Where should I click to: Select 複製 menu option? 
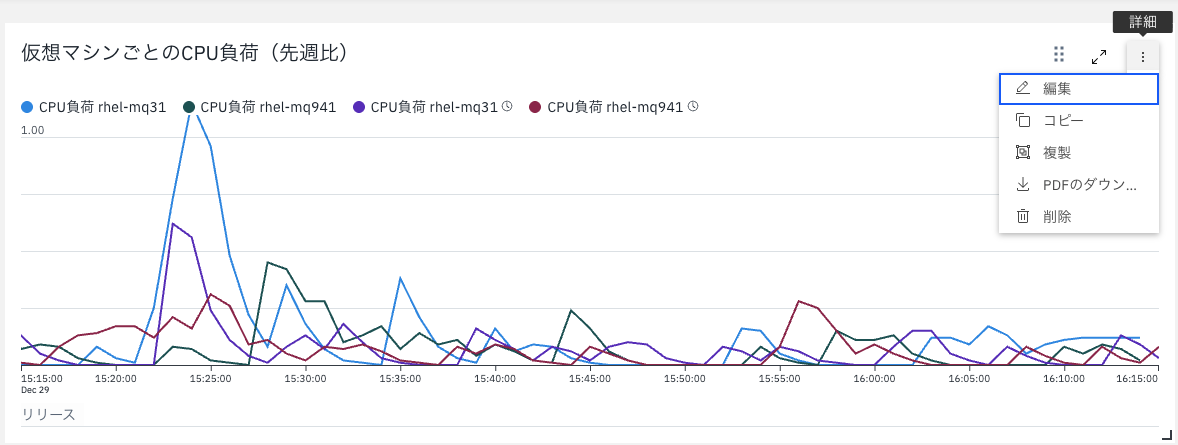tap(1079, 153)
